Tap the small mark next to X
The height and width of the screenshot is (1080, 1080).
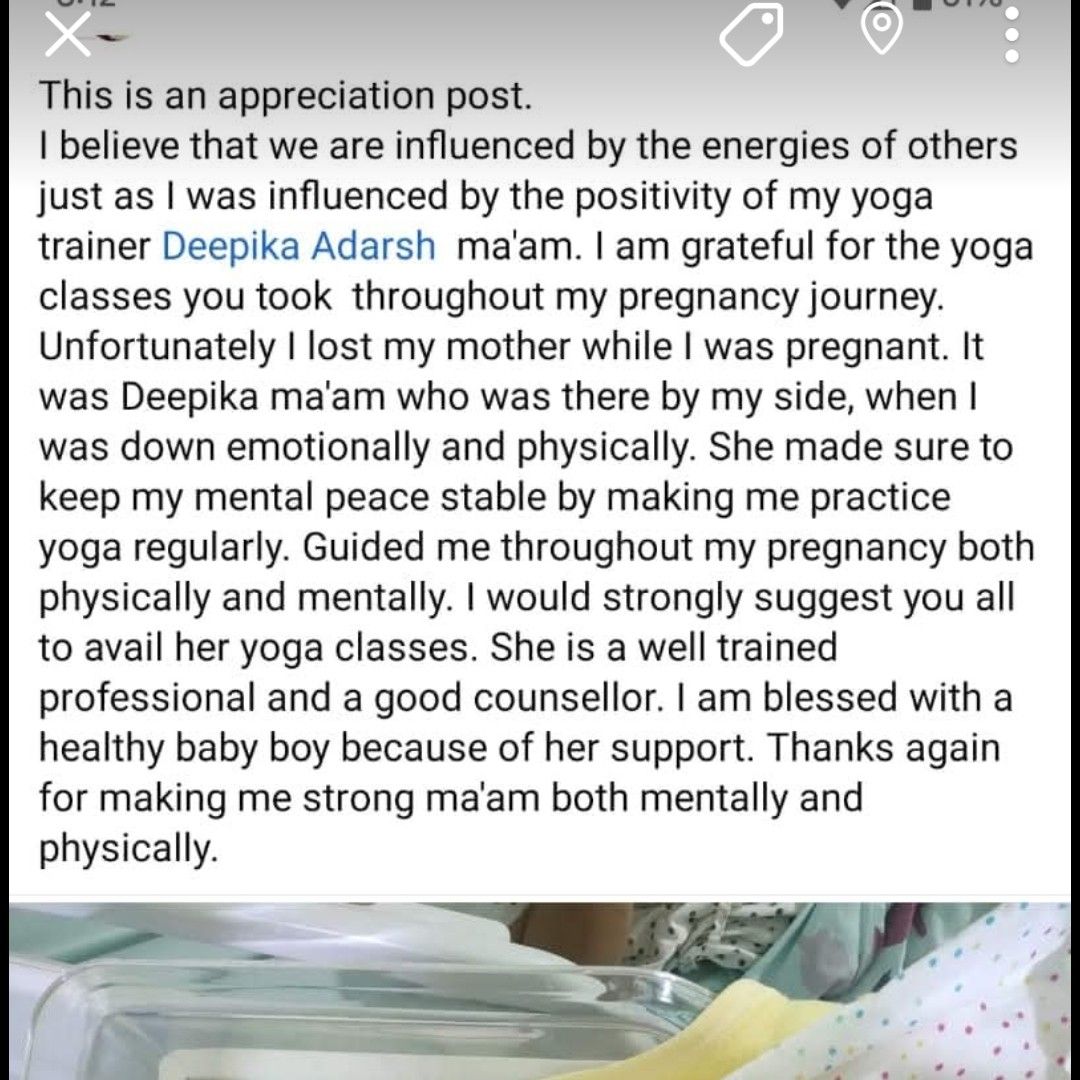click(x=112, y=39)
